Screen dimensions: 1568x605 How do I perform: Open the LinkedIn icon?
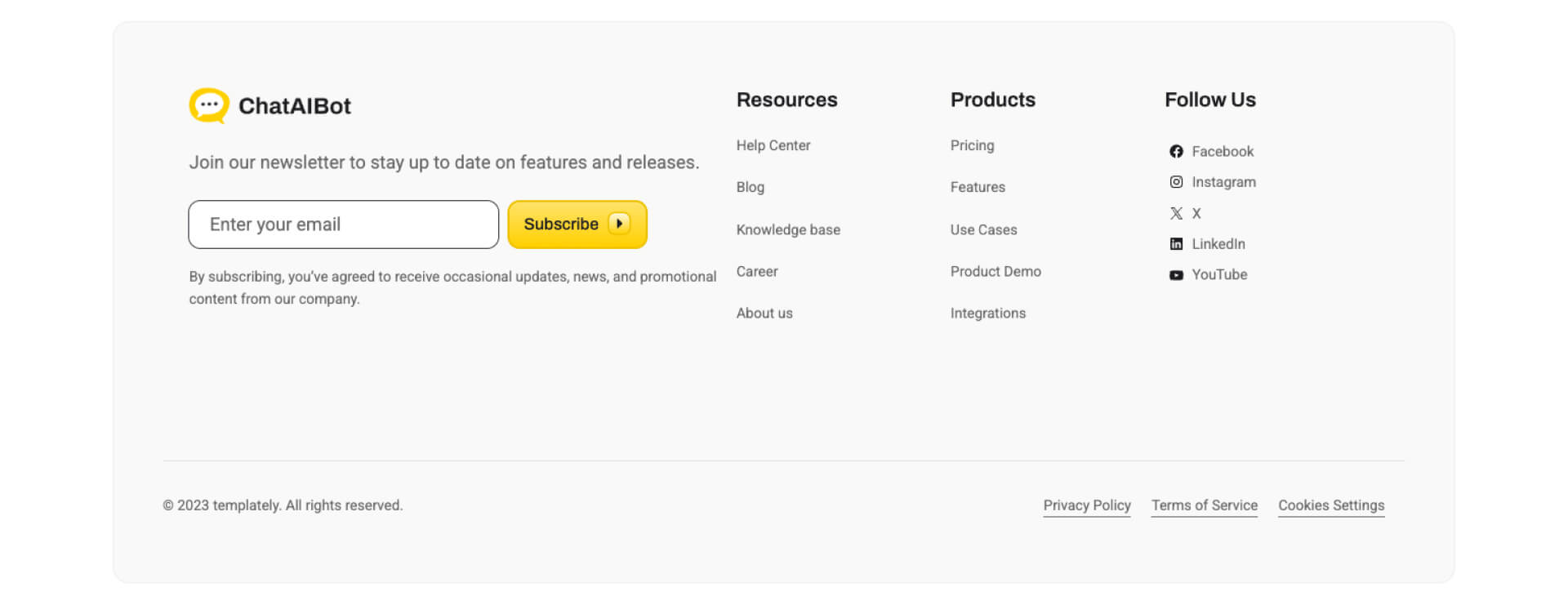[x=1176, y=244]
